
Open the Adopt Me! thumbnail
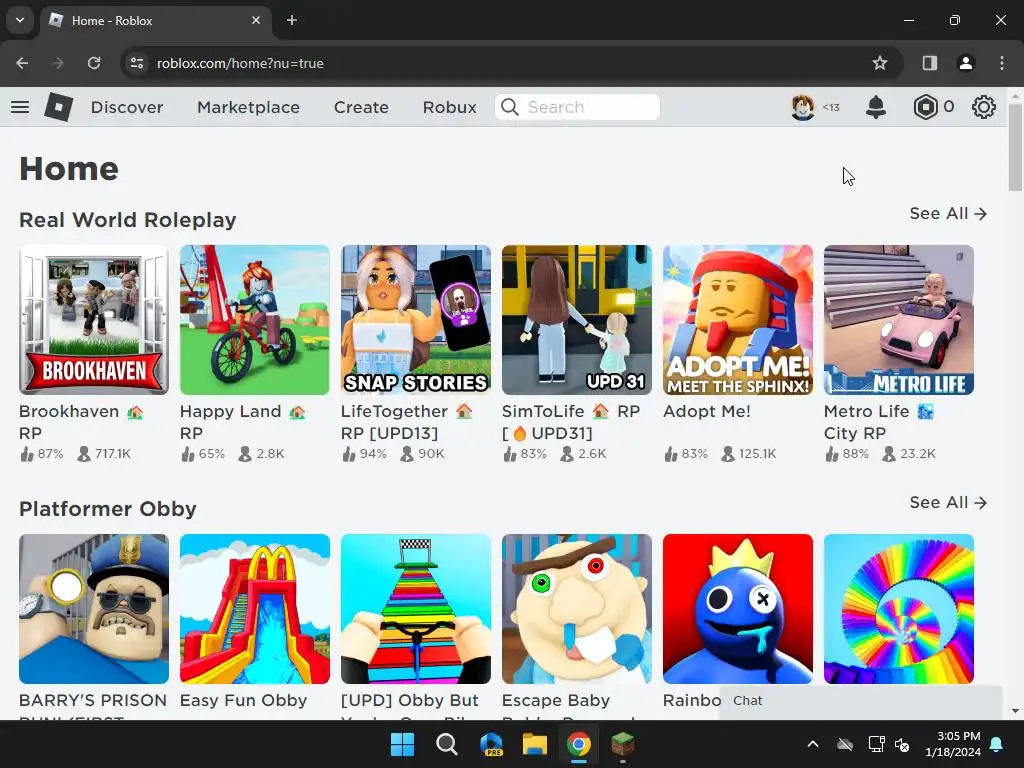click(738, 320)
